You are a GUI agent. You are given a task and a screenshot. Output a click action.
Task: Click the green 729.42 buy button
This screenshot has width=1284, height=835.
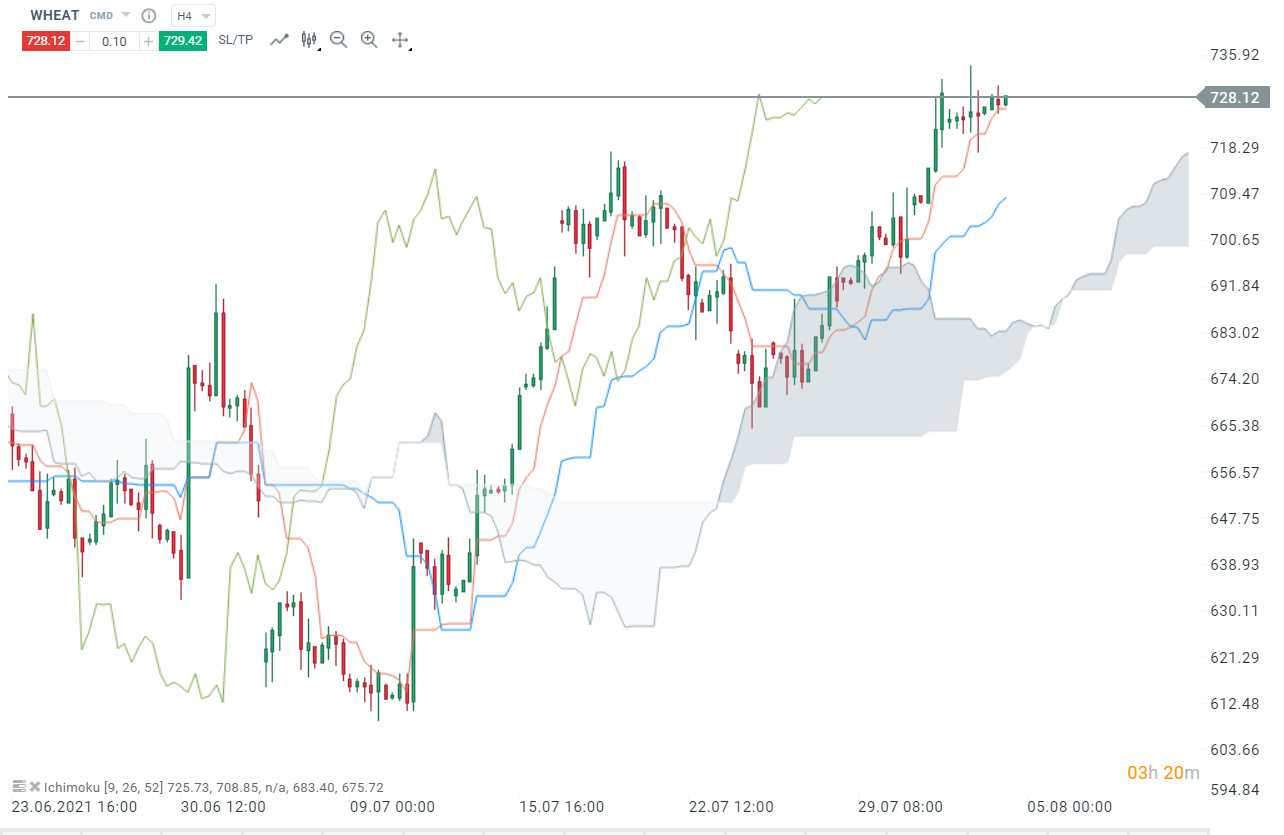click(x=182, y=41)
